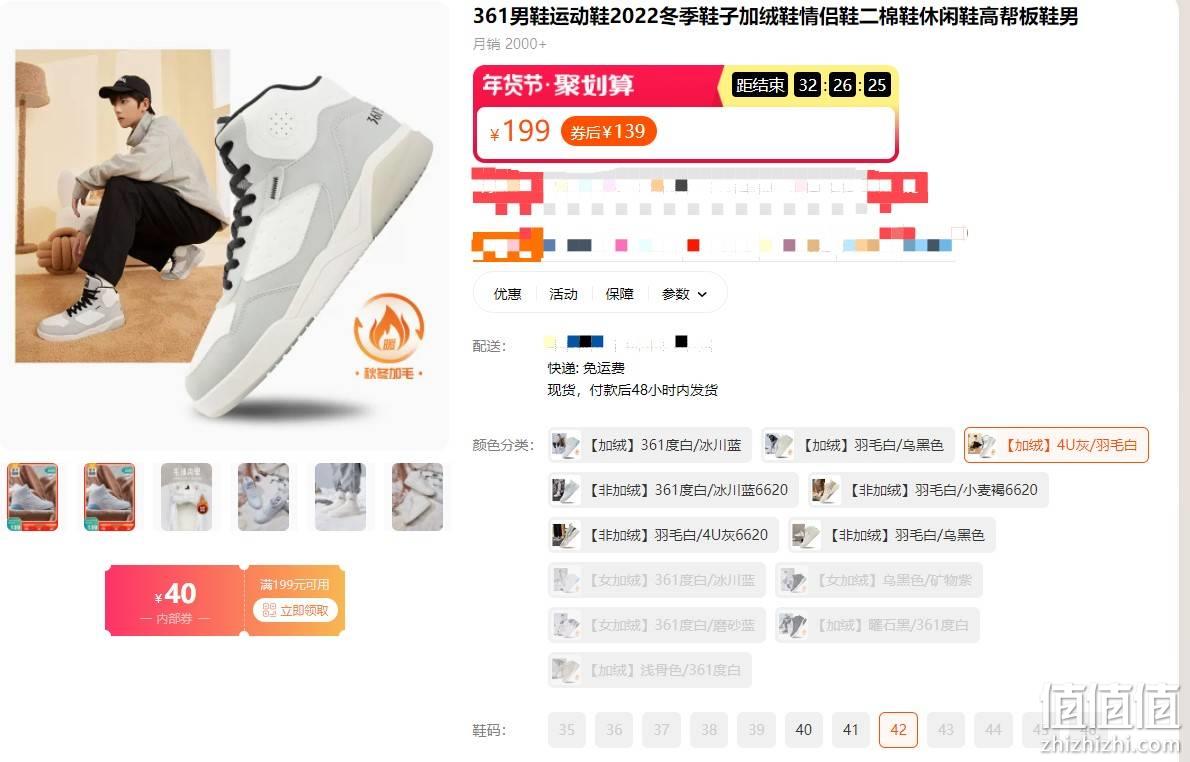Choose 【加绒】361度白/冰川蓝 color option
This screenshot has height=762, width=1190.
650,445
